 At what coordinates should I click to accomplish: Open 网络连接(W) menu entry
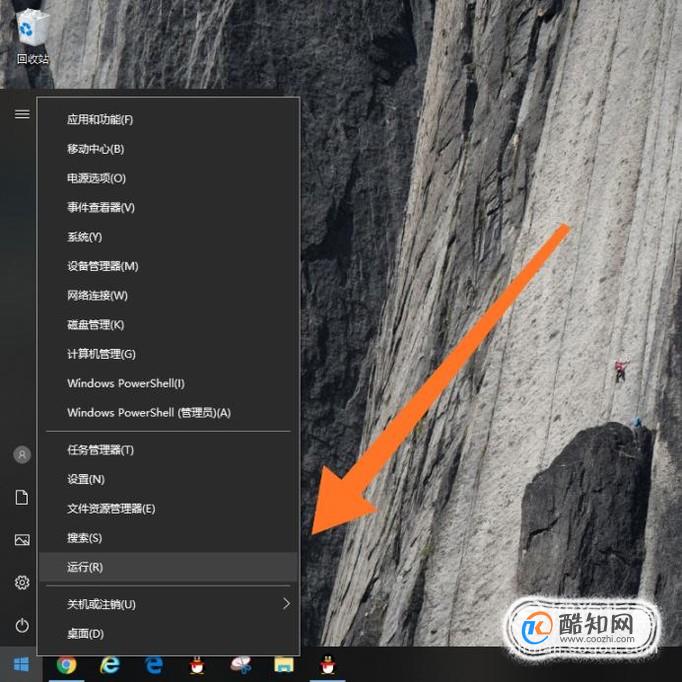[169, 295]
